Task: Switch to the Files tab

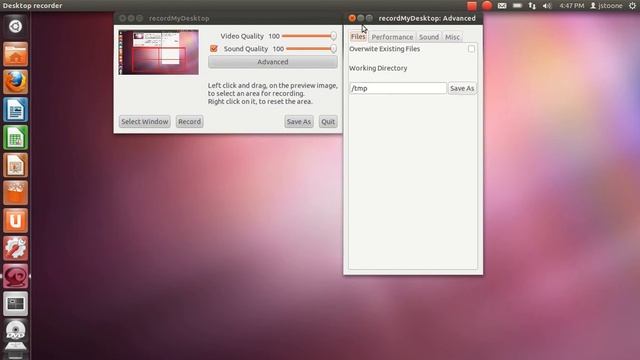Action: coord(358,37)
